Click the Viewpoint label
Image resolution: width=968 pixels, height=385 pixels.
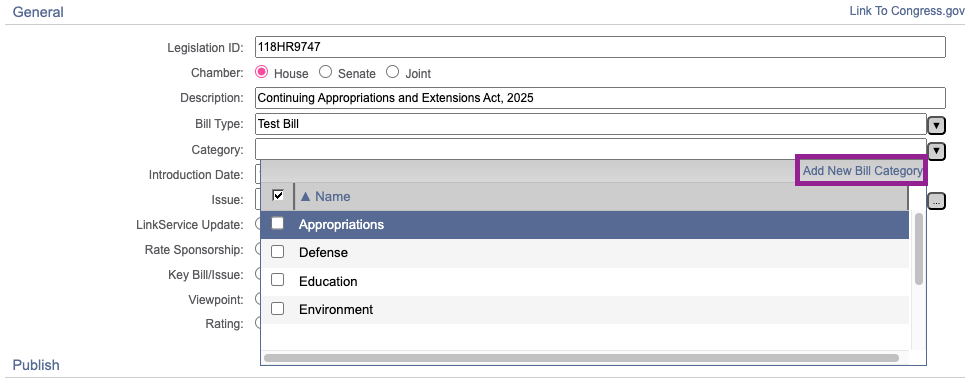(x=216, y=300)
